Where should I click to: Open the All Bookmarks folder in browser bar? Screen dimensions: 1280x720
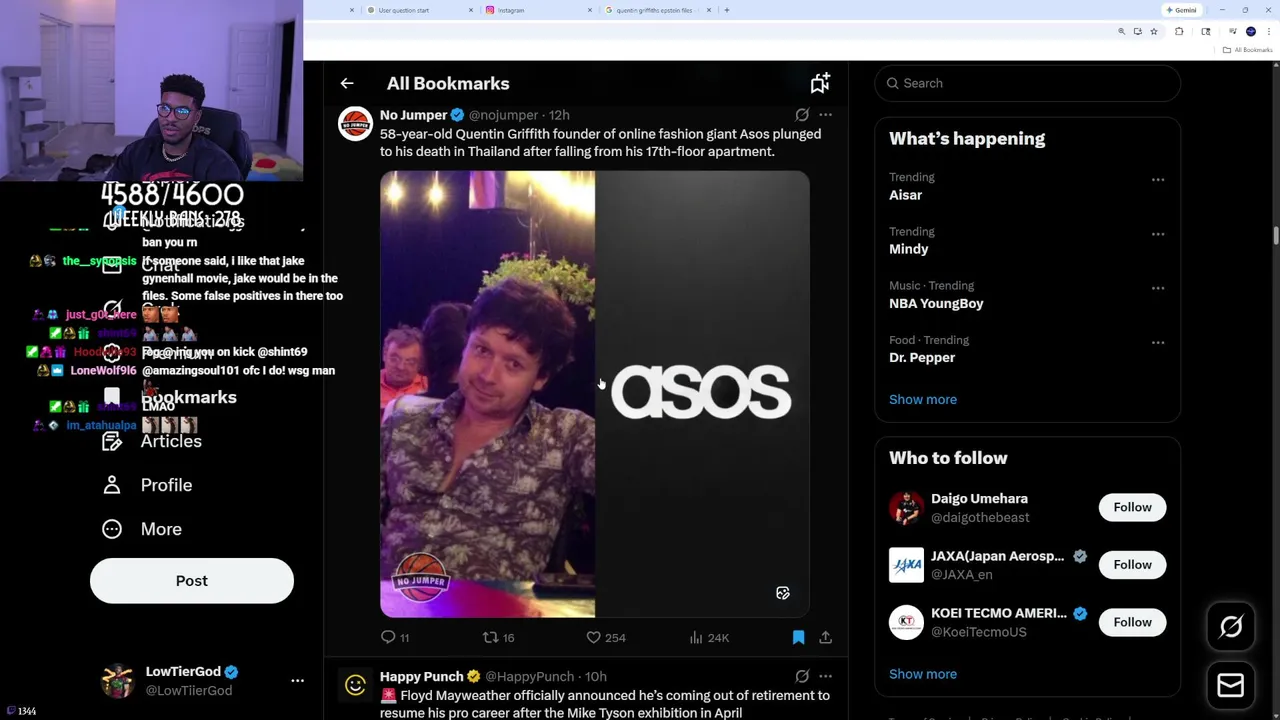point(1249,50)
